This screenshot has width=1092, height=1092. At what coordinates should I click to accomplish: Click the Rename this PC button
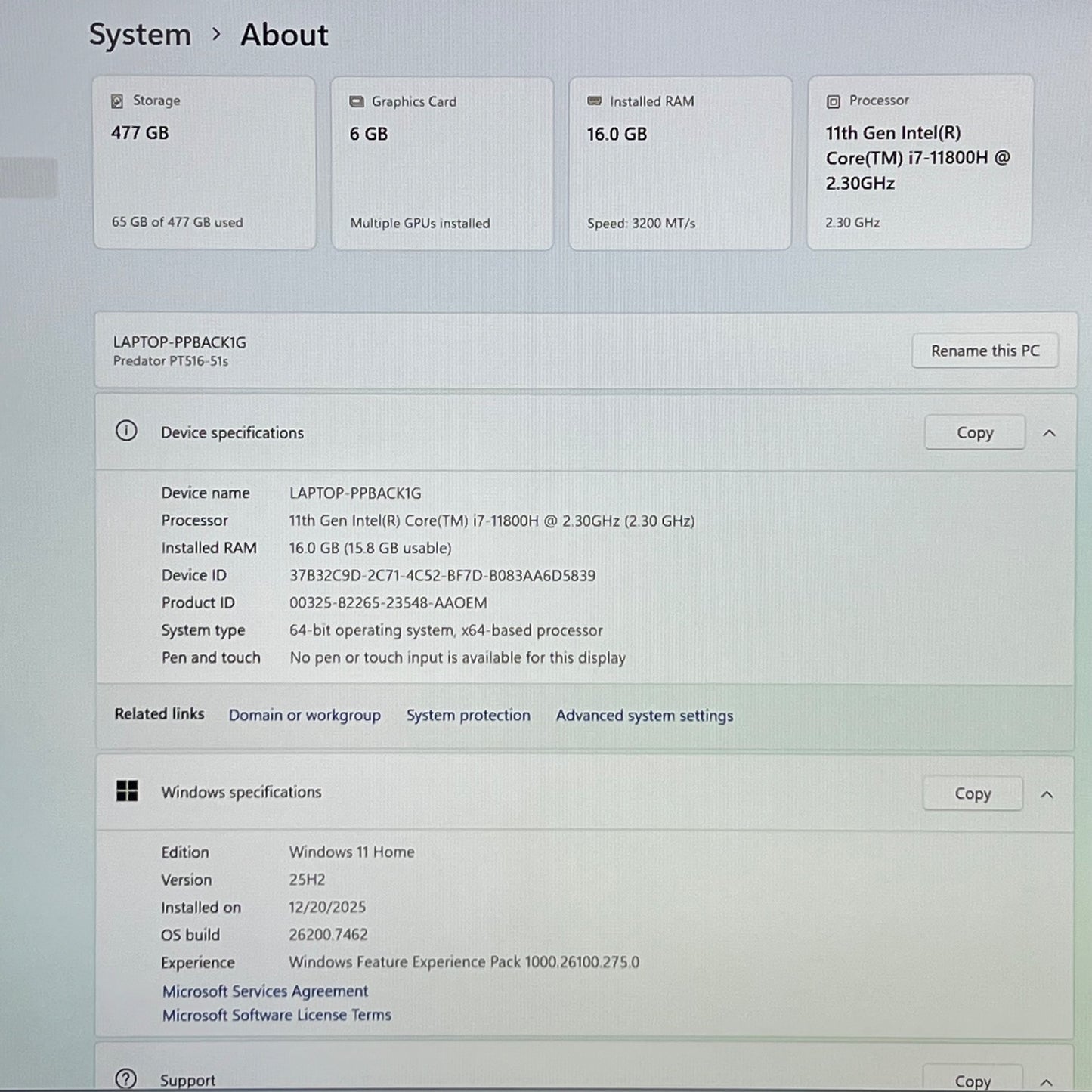pyautogui.click(x=985, y=351)
